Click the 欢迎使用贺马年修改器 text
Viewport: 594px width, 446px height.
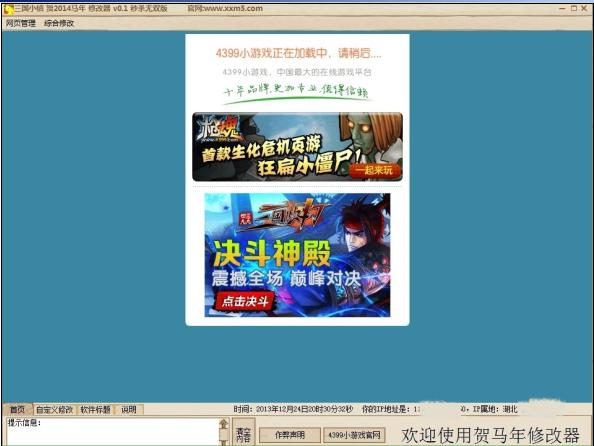(x=490, y=435)
